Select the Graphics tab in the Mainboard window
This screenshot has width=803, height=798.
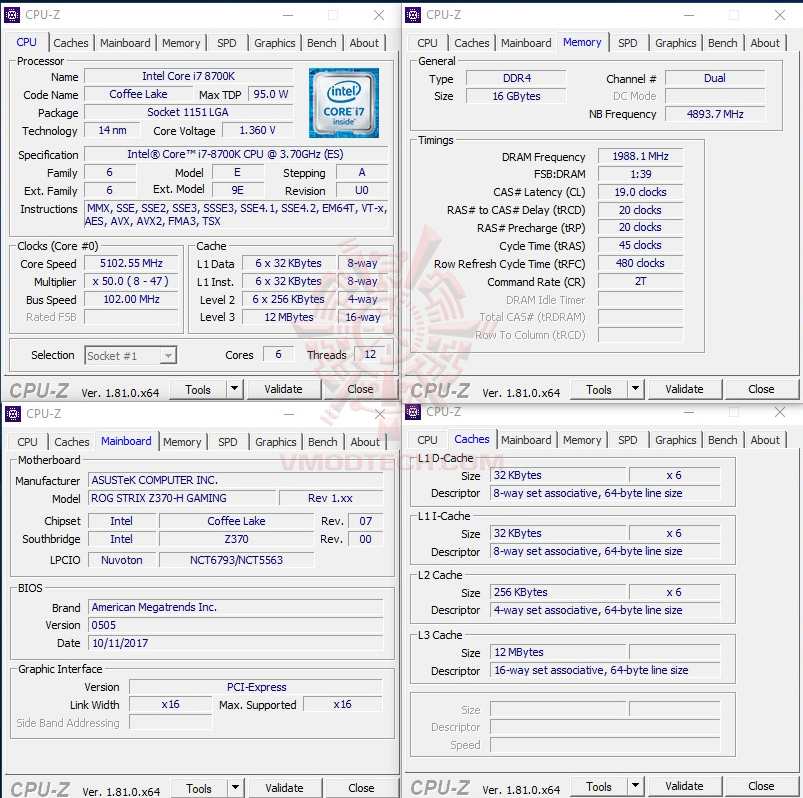pos(275,441)
